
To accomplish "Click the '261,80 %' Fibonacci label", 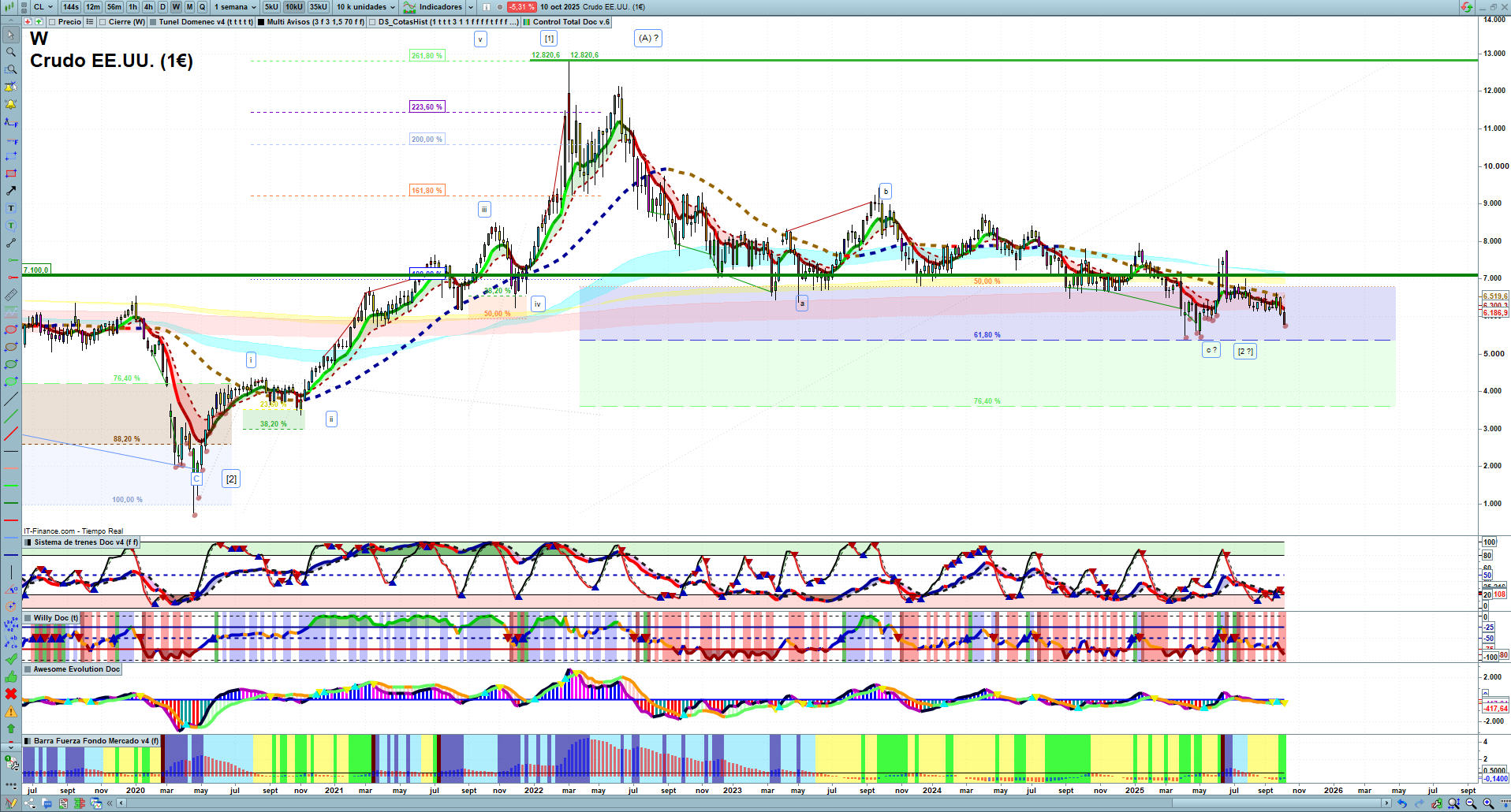I will tap(427, 56).
